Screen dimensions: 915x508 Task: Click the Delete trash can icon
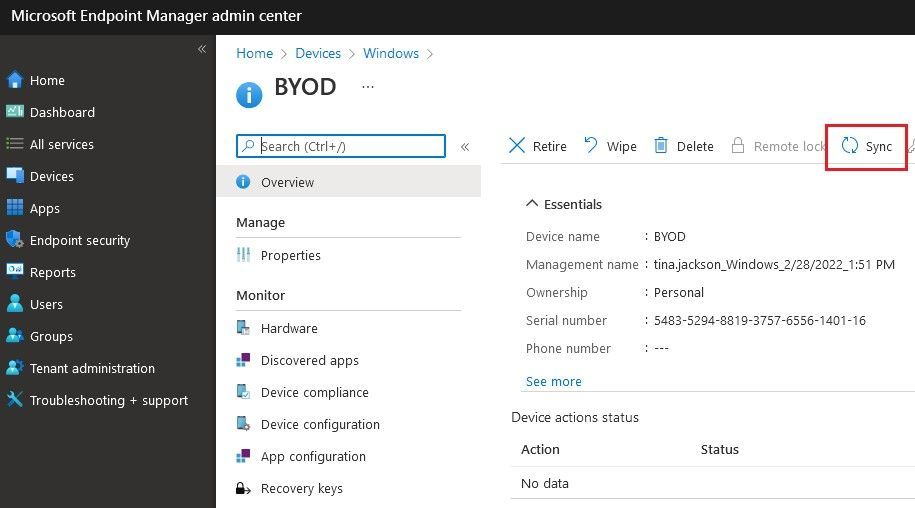point(661,145)
